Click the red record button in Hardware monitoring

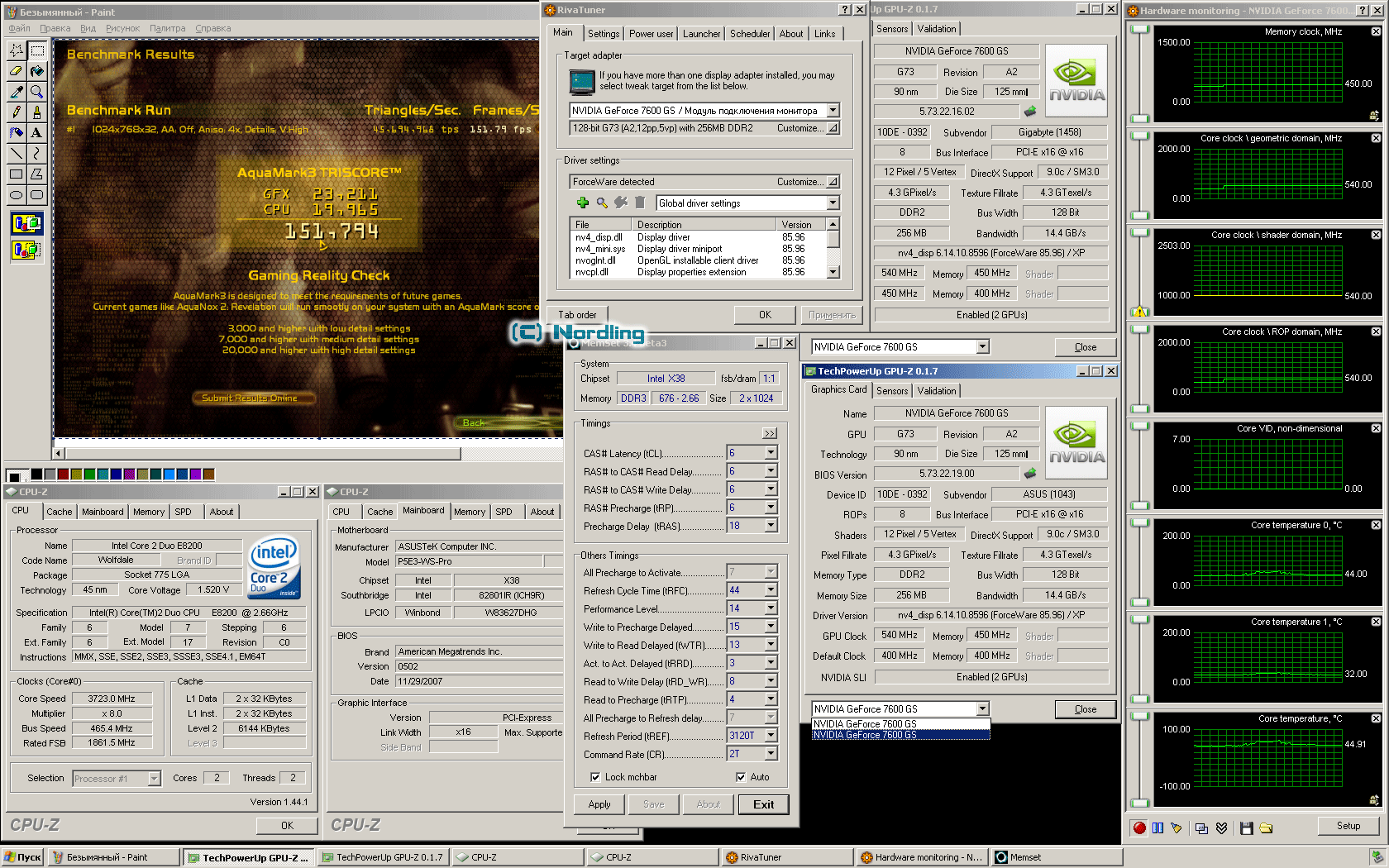1139,827
